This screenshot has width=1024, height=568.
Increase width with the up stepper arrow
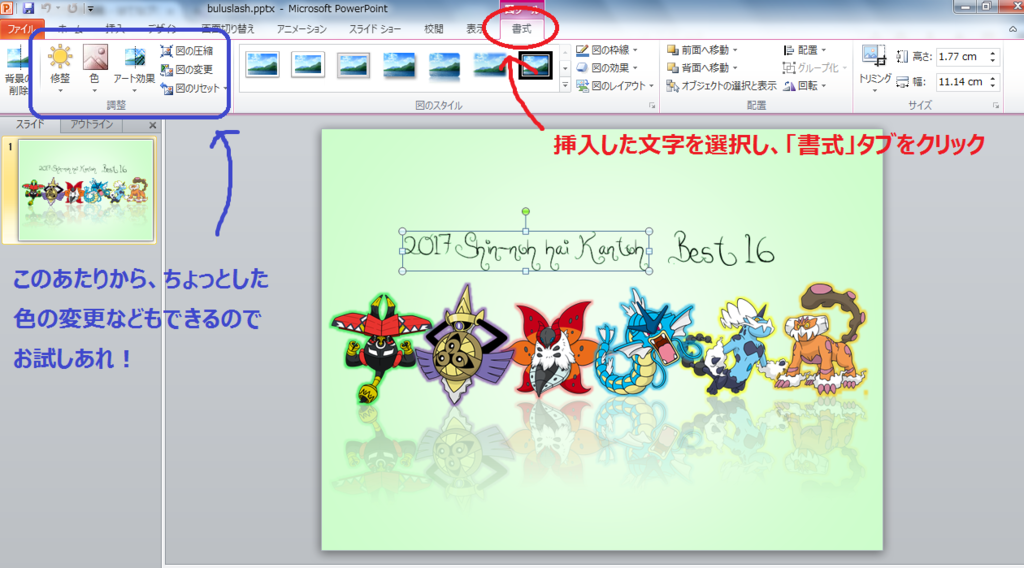point(993,78)
